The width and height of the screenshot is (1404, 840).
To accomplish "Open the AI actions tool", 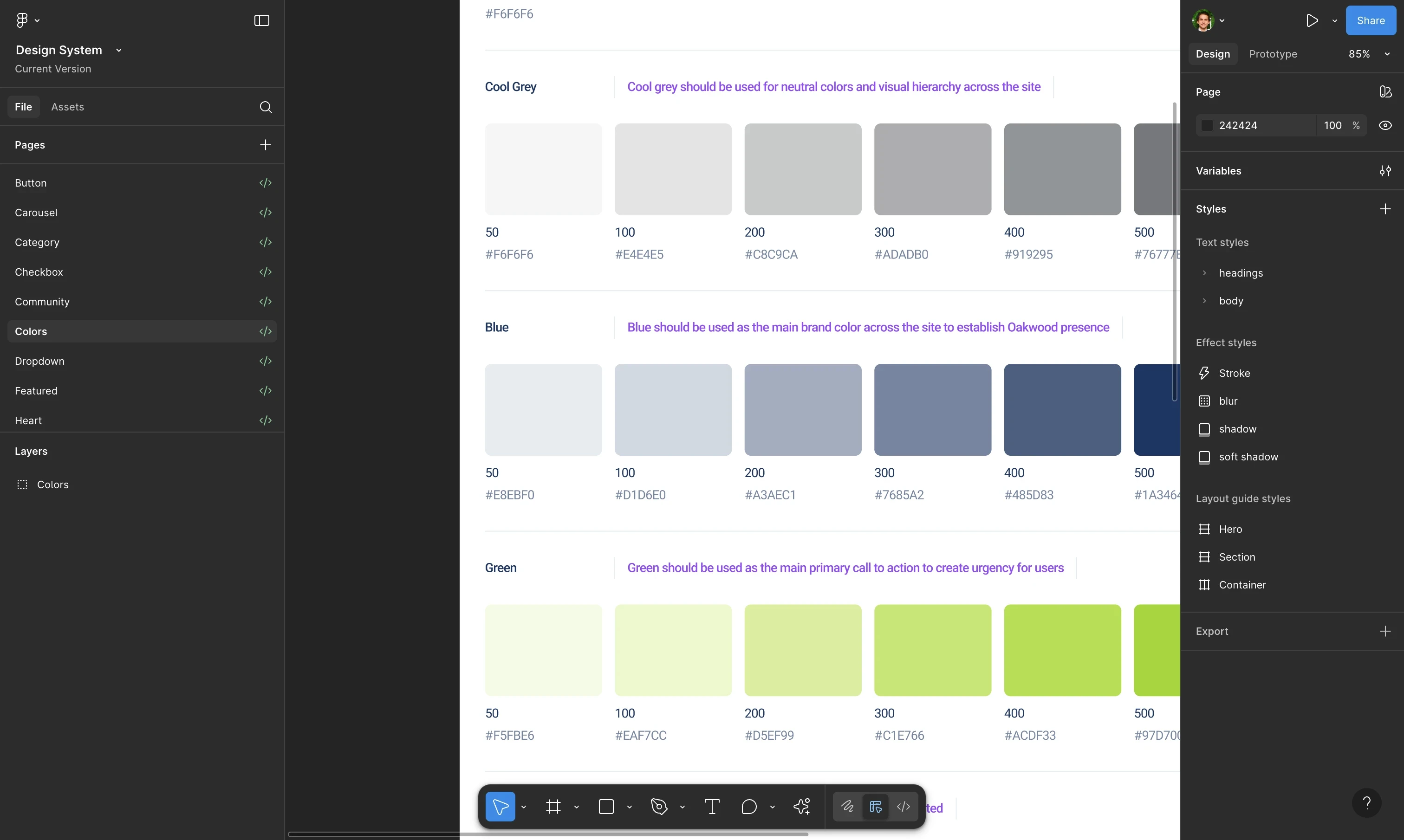I will [802, 807].
